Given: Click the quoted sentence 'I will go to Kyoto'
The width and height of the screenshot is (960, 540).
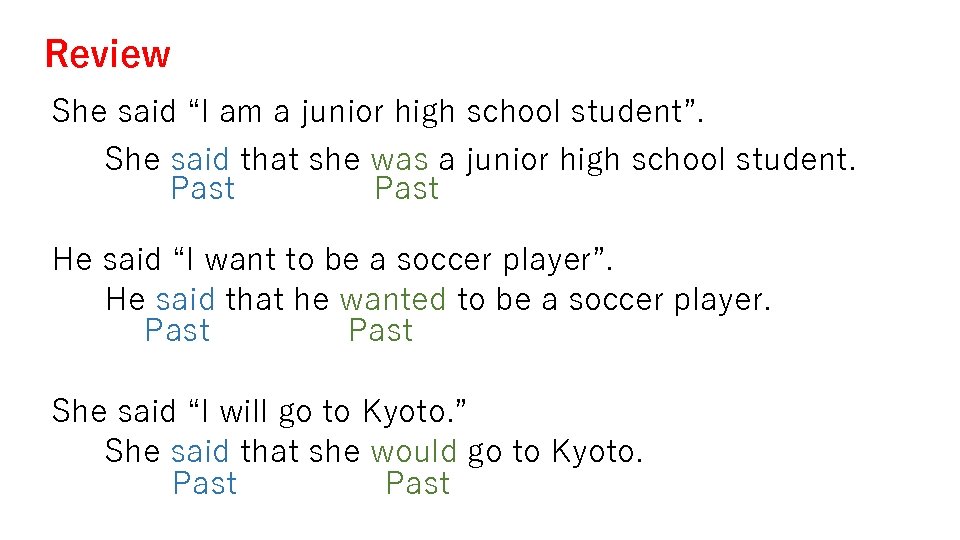Looking at the screenshot, I should [x=260, y=411].
